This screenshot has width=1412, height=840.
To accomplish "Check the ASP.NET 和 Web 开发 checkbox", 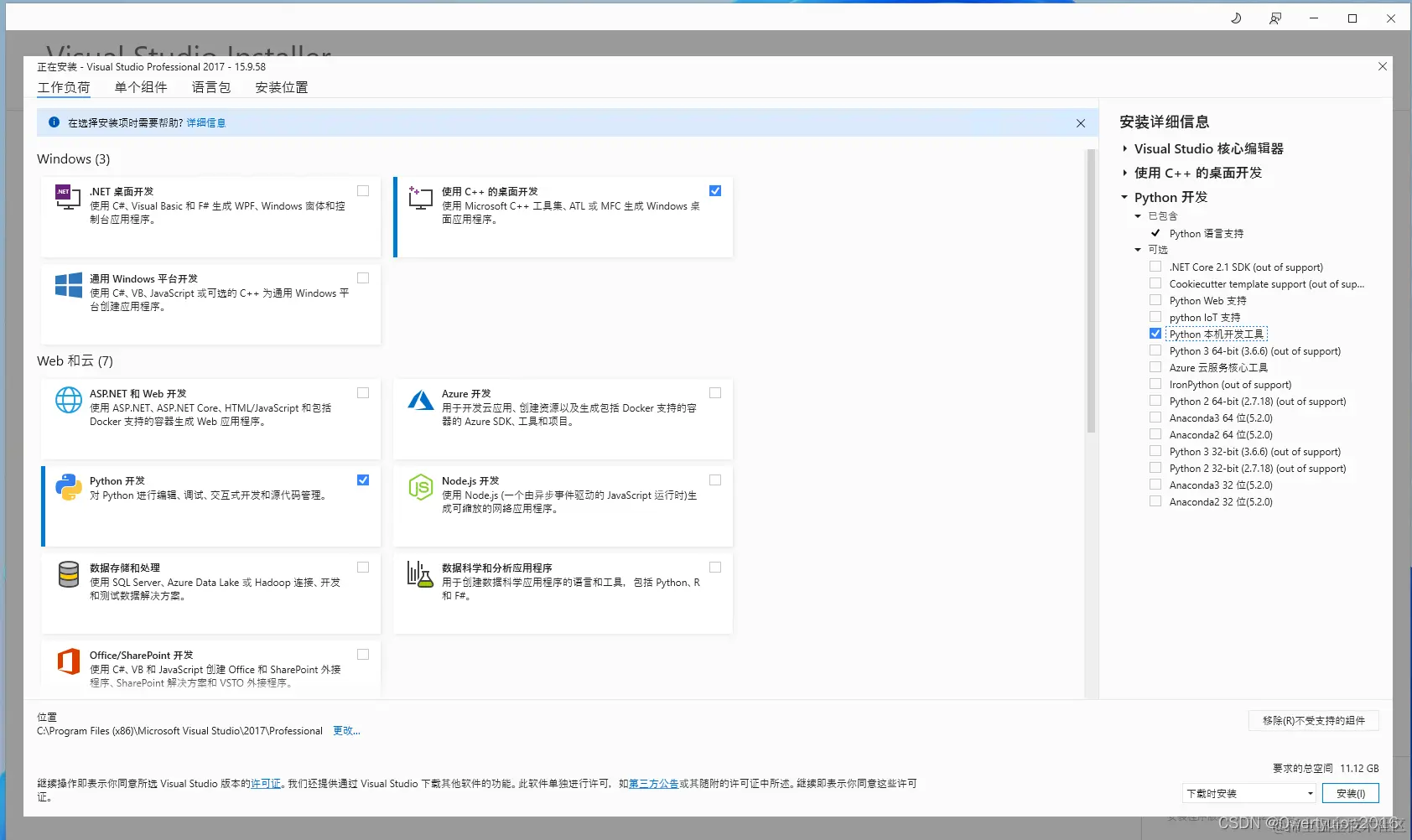I will coord(363,393).
